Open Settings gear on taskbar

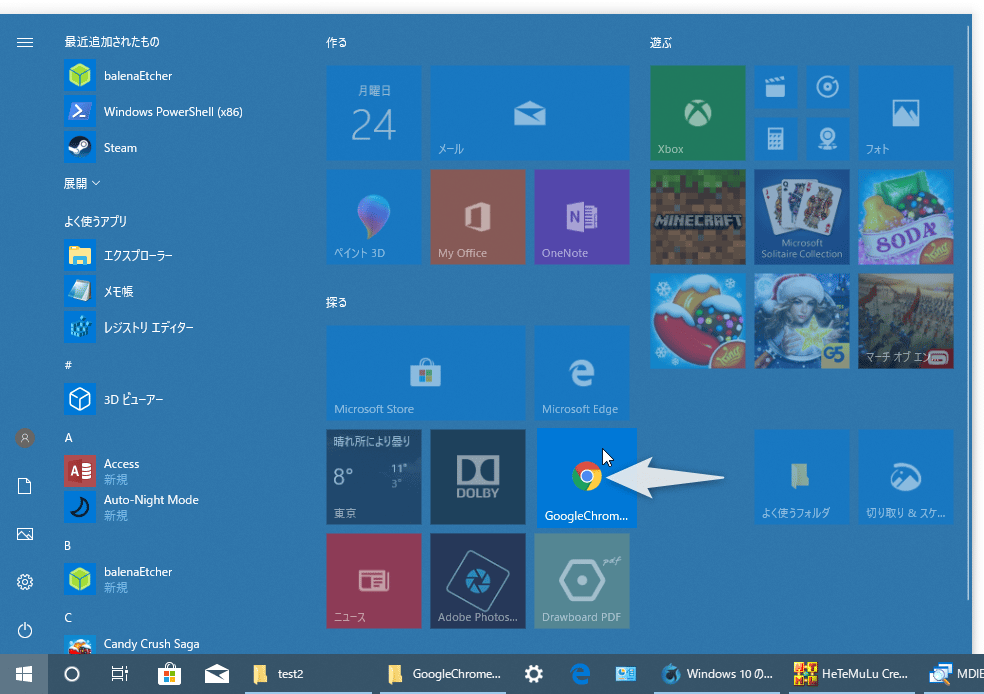[533, 674]
